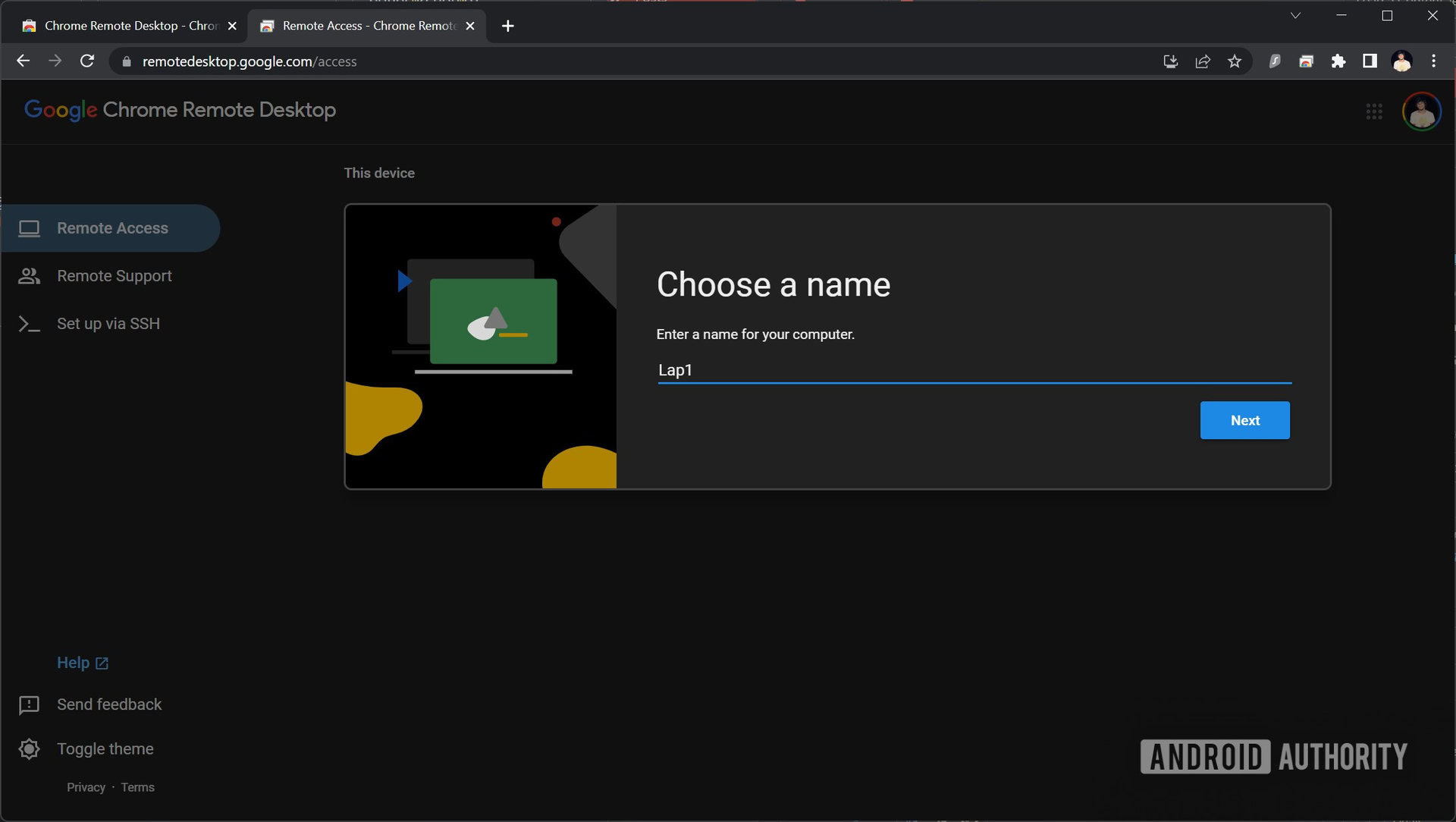
Task: Expand the tab search chevron
Action: [x=1295, y=16]
